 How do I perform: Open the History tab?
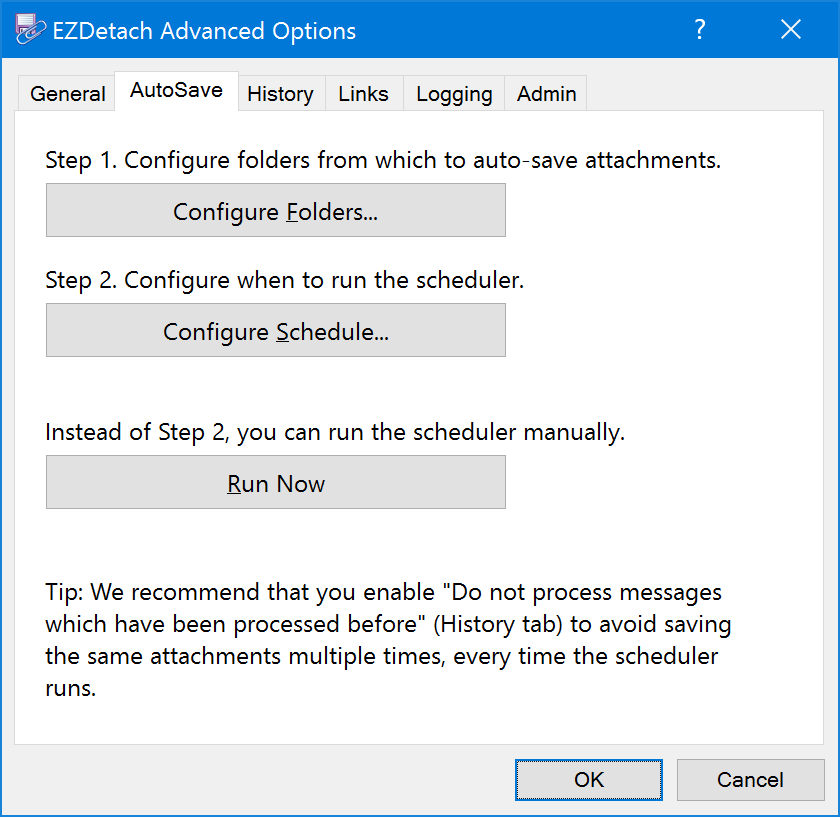point(281,94)
